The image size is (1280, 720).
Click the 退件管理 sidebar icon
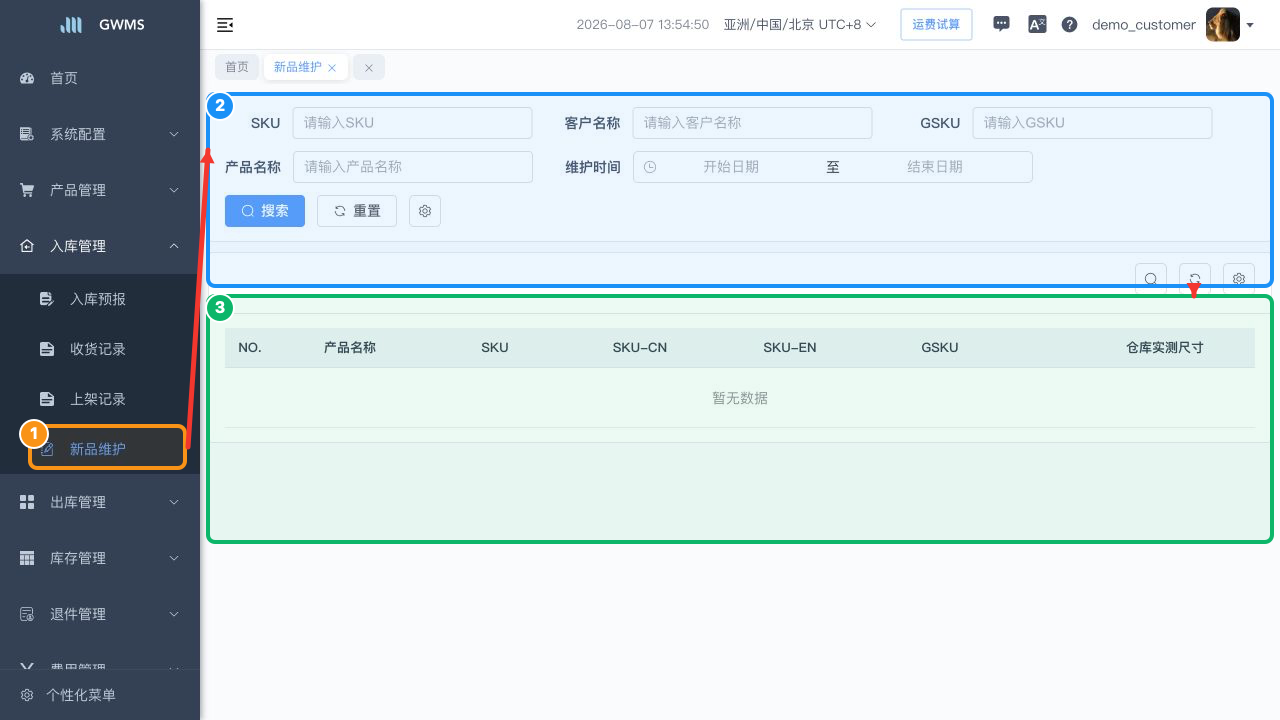[27, 614]
